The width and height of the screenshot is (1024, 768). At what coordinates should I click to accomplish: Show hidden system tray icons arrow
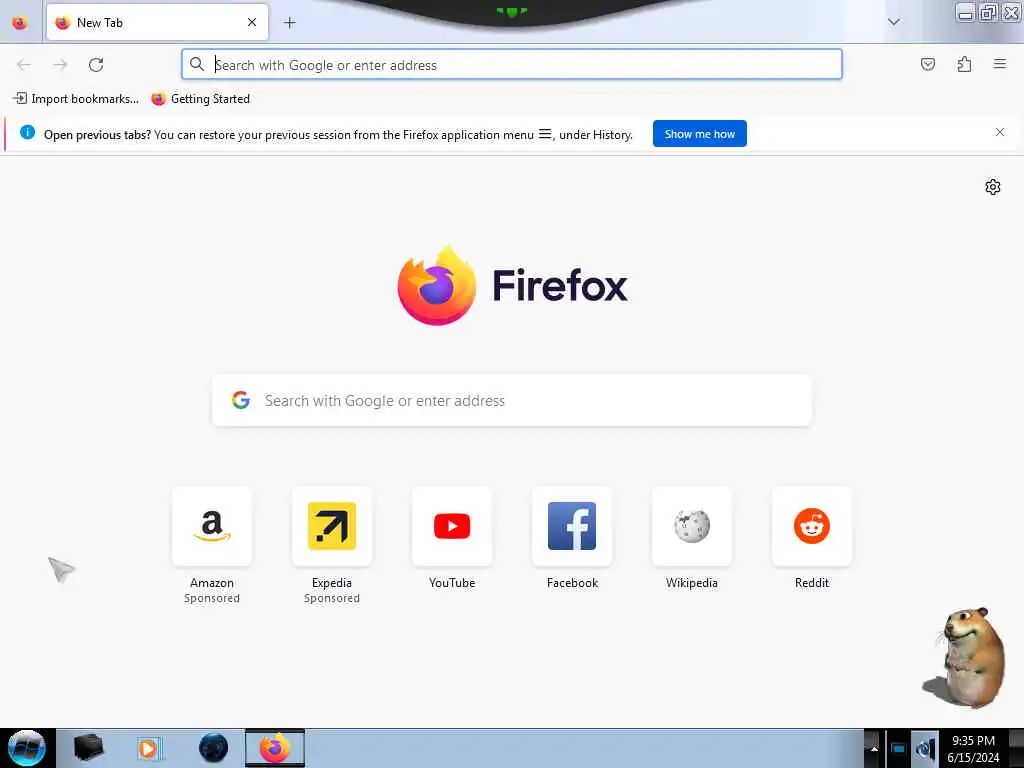873,748
